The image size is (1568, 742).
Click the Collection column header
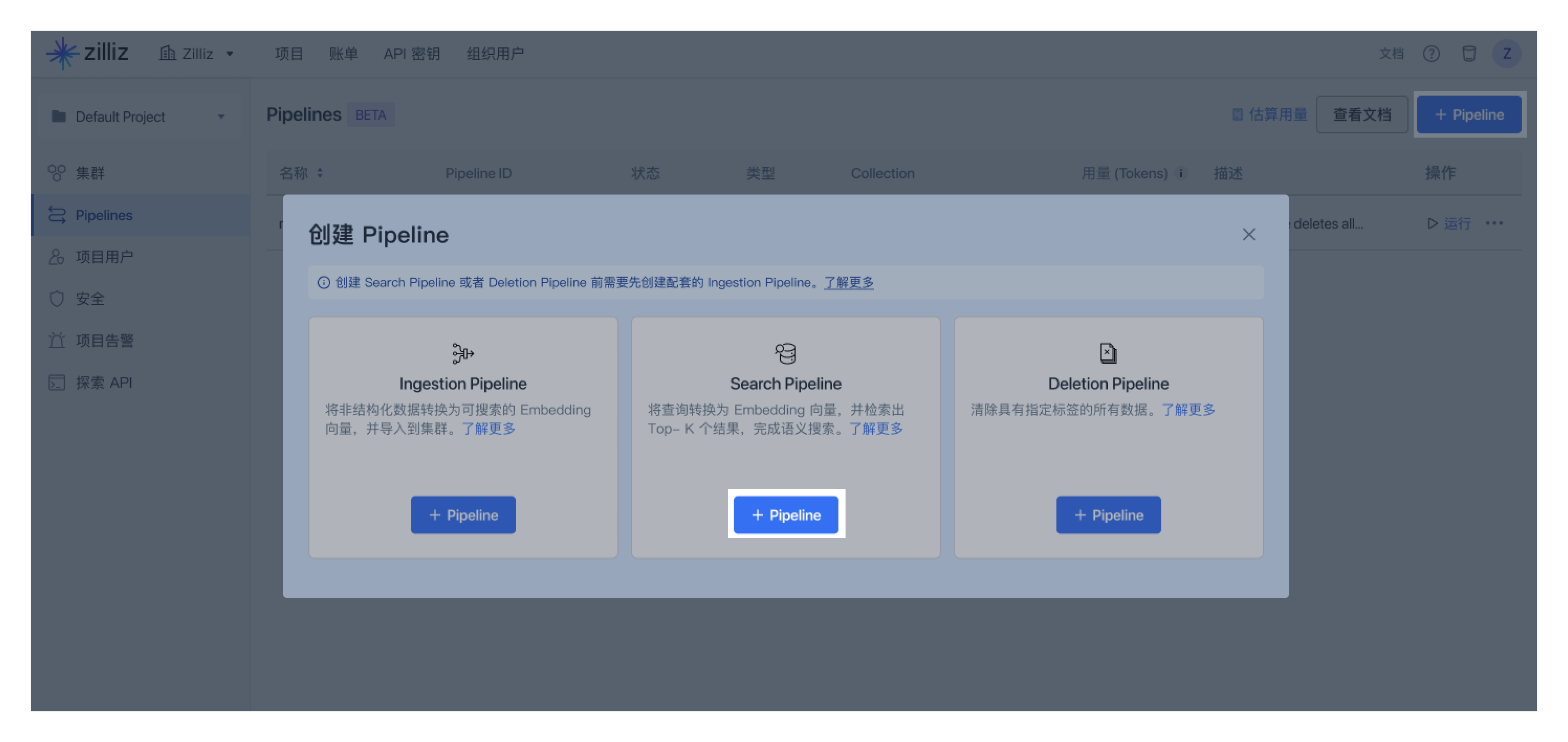[x=882, y=173]
